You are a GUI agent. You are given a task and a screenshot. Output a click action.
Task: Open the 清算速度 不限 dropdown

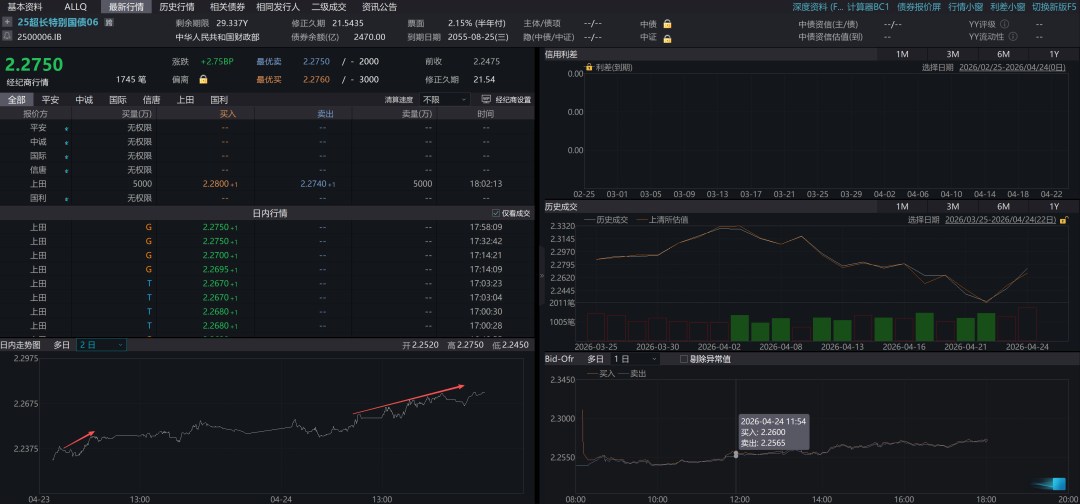coord(445,100)
